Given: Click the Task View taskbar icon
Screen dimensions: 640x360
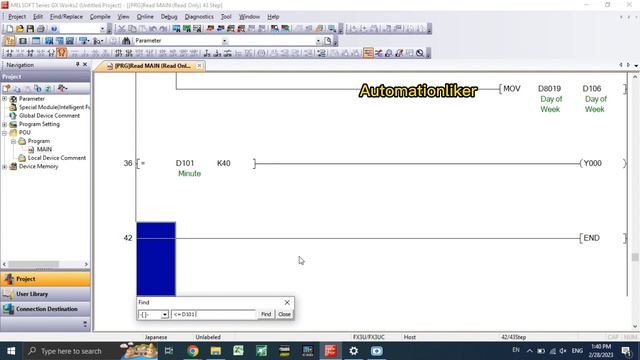Looking at the screenshot, I should [x=169, y=351].
